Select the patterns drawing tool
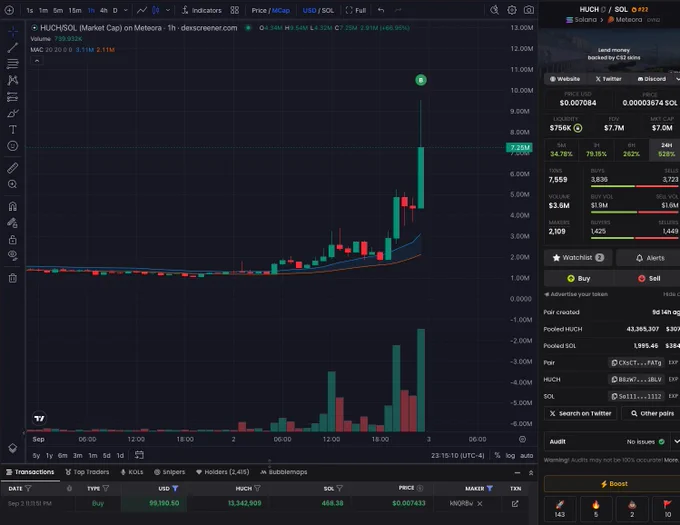The height and width of the screenshot is (525, 680). point(13,80)
